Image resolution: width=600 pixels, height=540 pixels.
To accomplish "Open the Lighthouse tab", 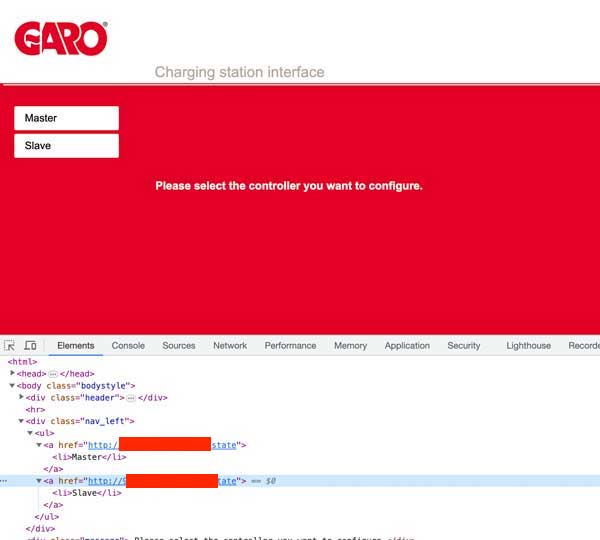I will 528,346.
